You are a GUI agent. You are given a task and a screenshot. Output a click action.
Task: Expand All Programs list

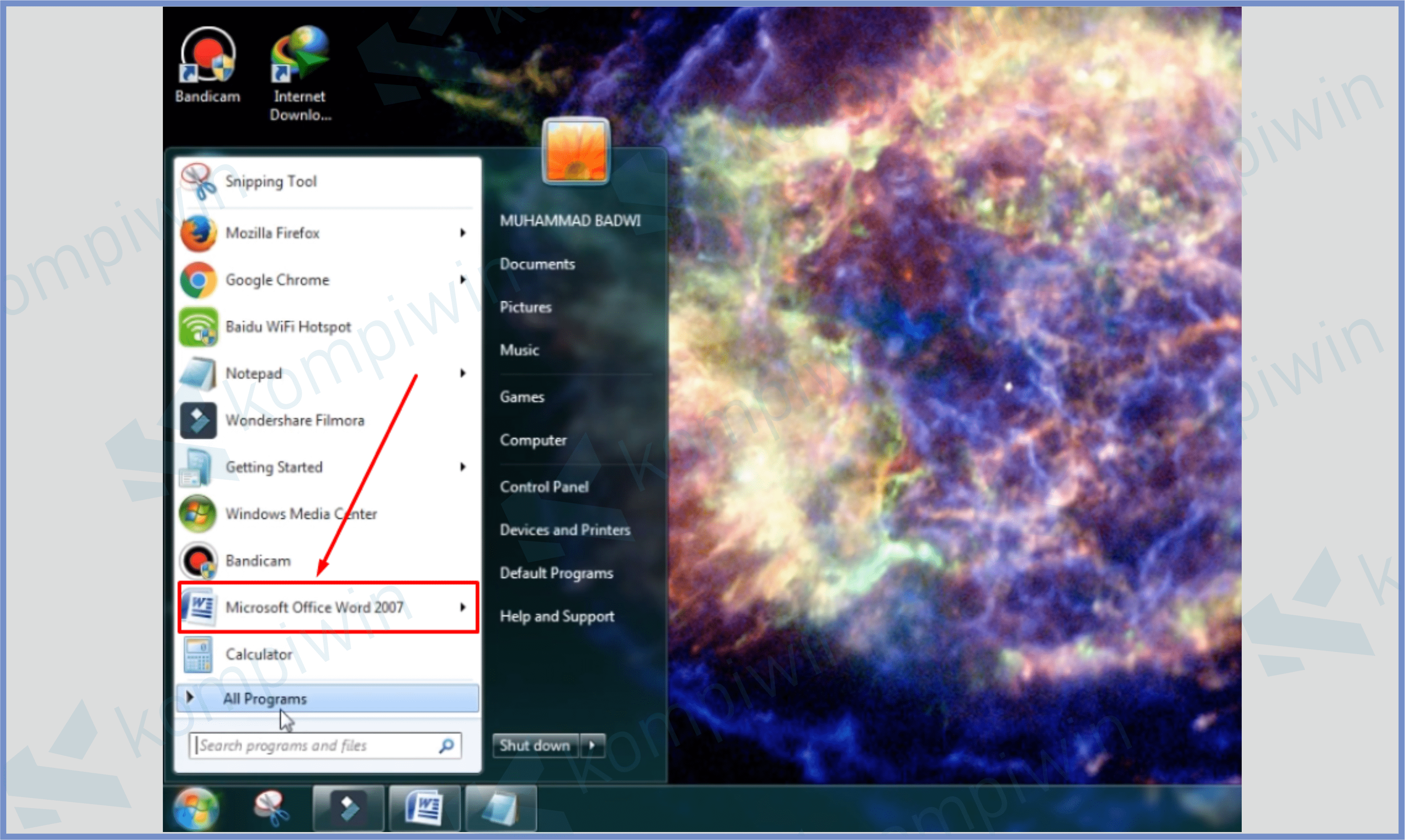pos(327,698)
